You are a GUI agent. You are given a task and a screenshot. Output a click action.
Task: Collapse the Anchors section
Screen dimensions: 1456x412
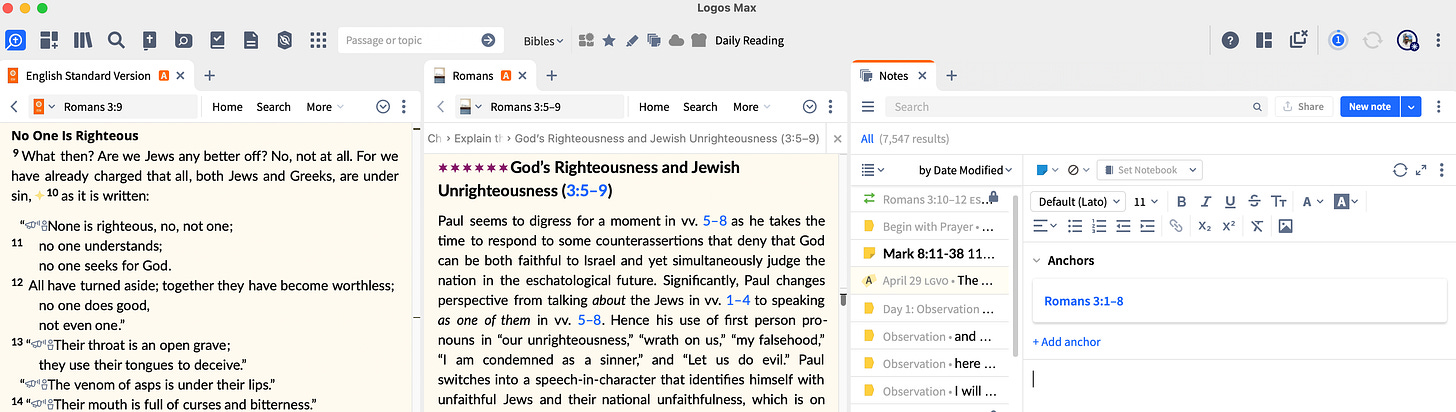coord(1037,261)
